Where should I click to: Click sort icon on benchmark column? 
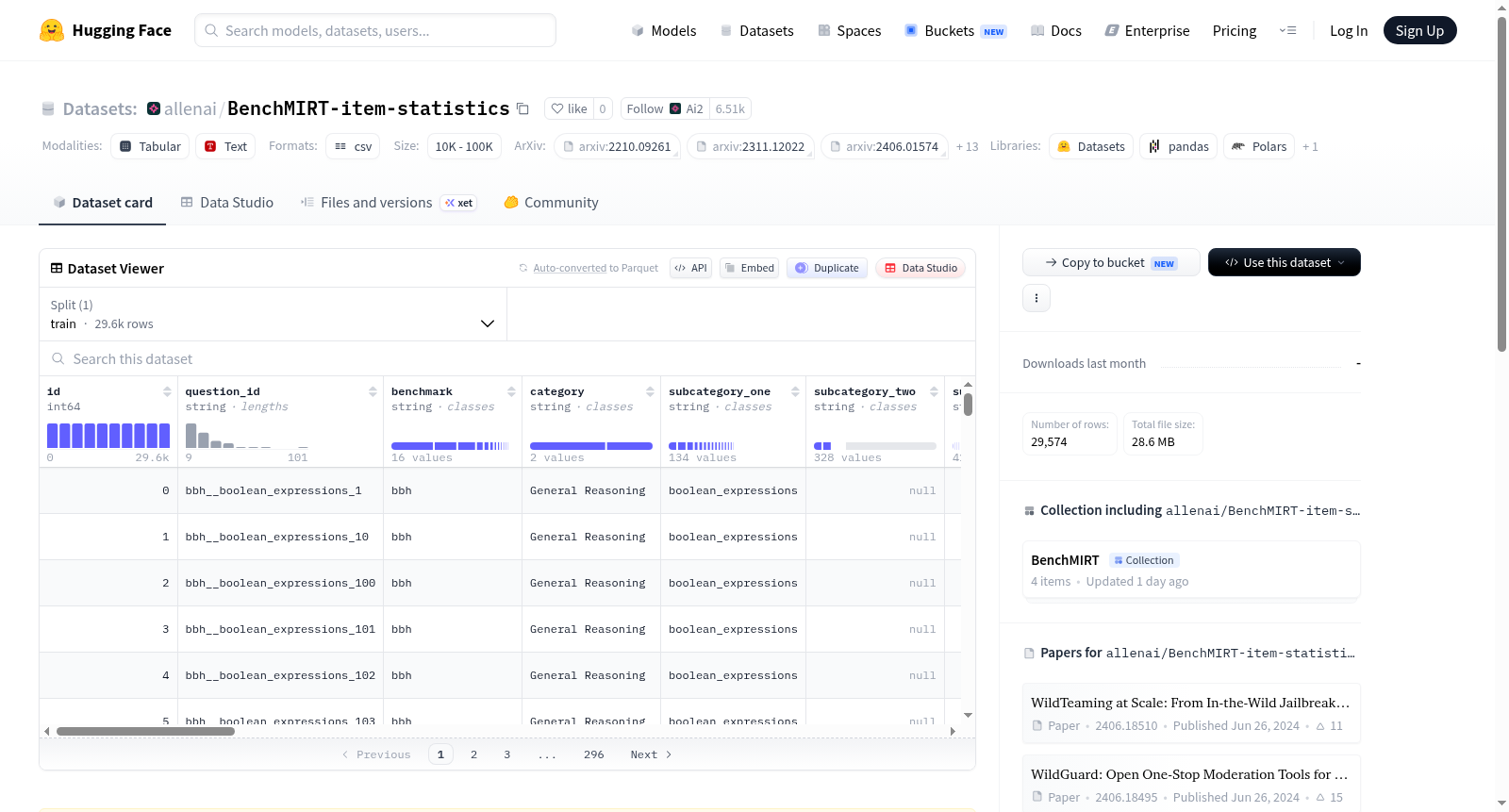pos(511,391)
